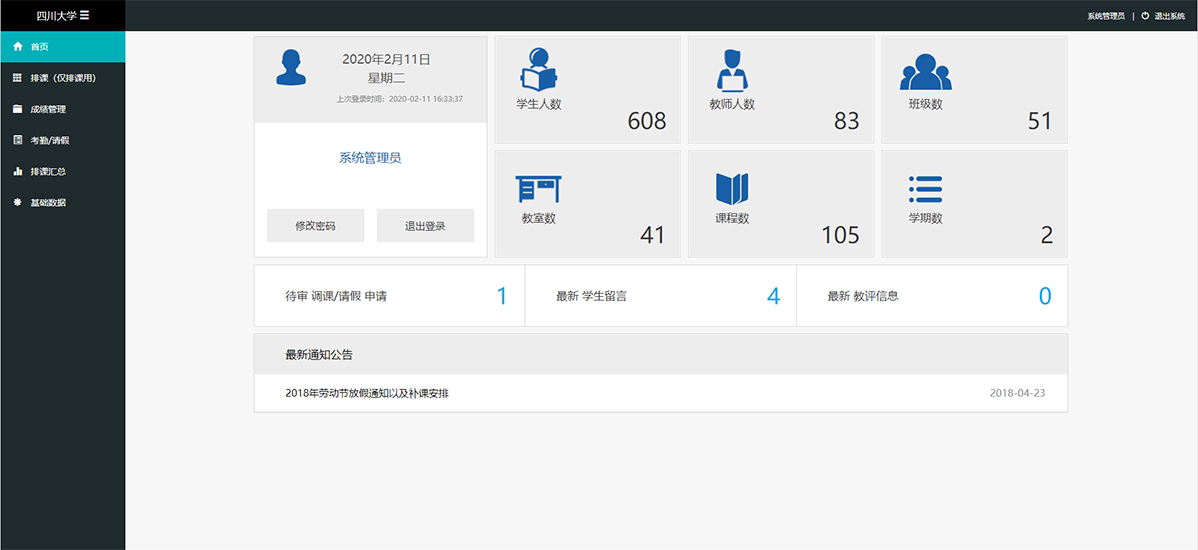Open the 待审 调课/请假 申请 panel

point(390,296)
